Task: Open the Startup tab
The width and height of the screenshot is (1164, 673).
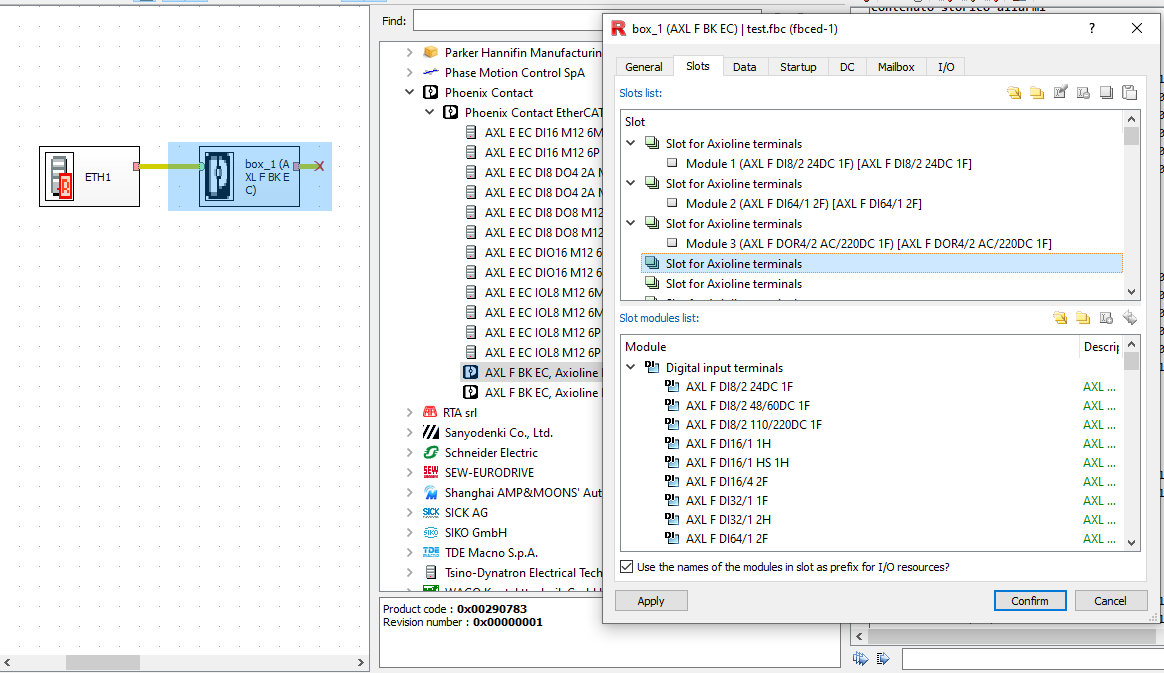Action: (798, 67)
